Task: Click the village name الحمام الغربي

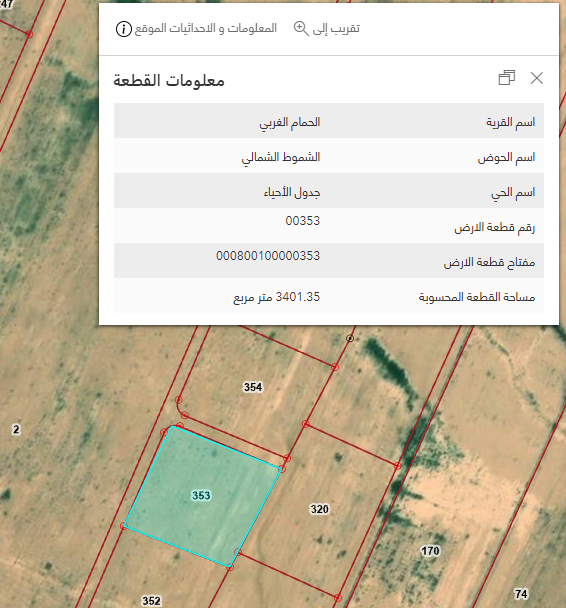Action: pos(290,123)
